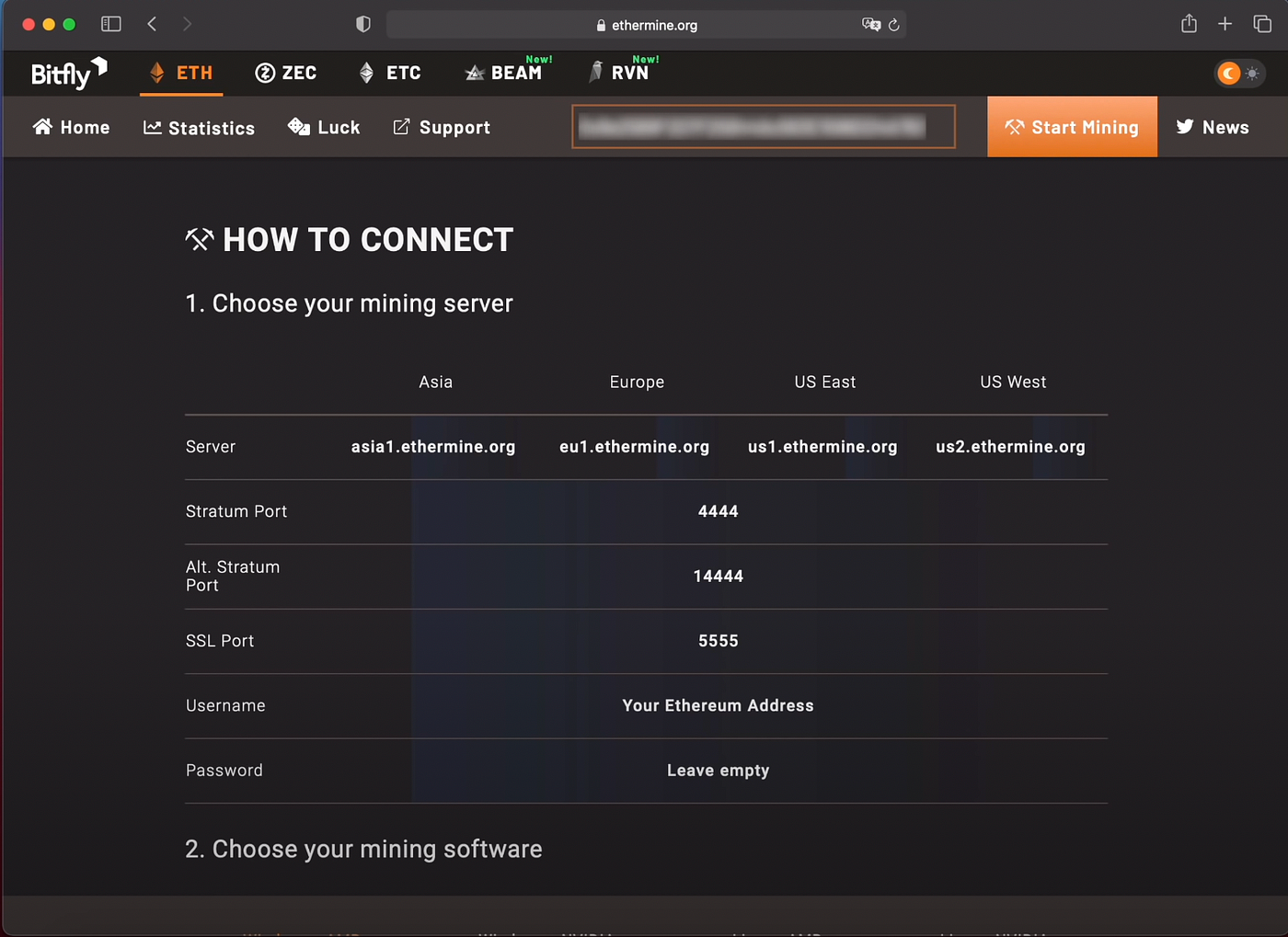Viewport: 1288px width, 937px height.
Task: Open the ETH pool tab
Action: click(x=181, y=73)
